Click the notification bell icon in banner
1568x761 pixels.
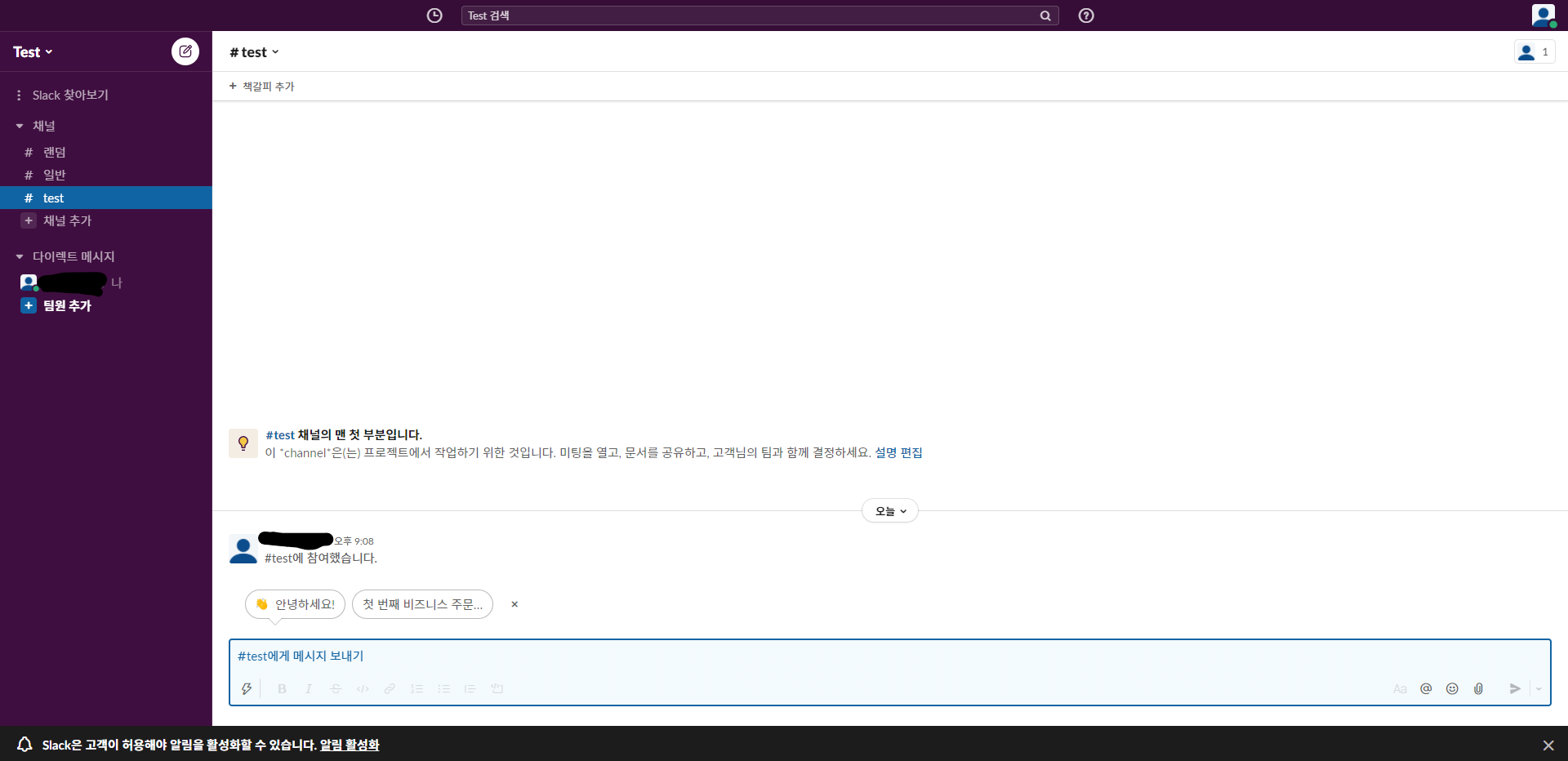tap(24, 744)
